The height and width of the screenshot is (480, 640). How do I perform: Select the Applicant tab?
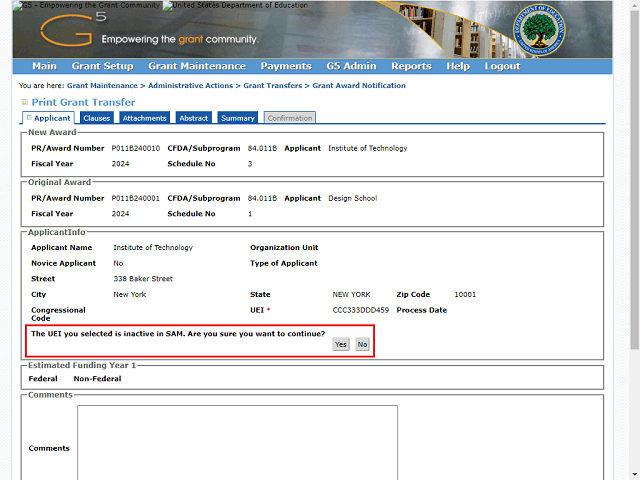49,118
